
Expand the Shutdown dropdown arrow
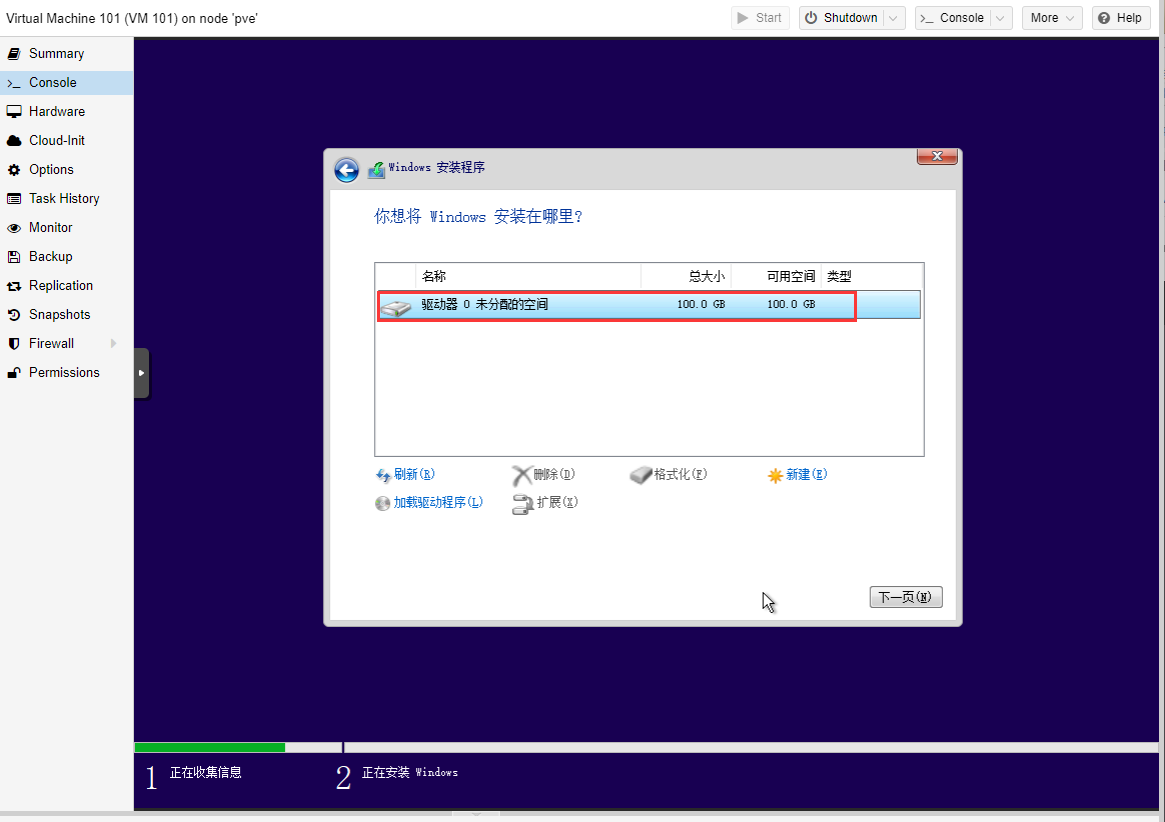pos(895,18)
